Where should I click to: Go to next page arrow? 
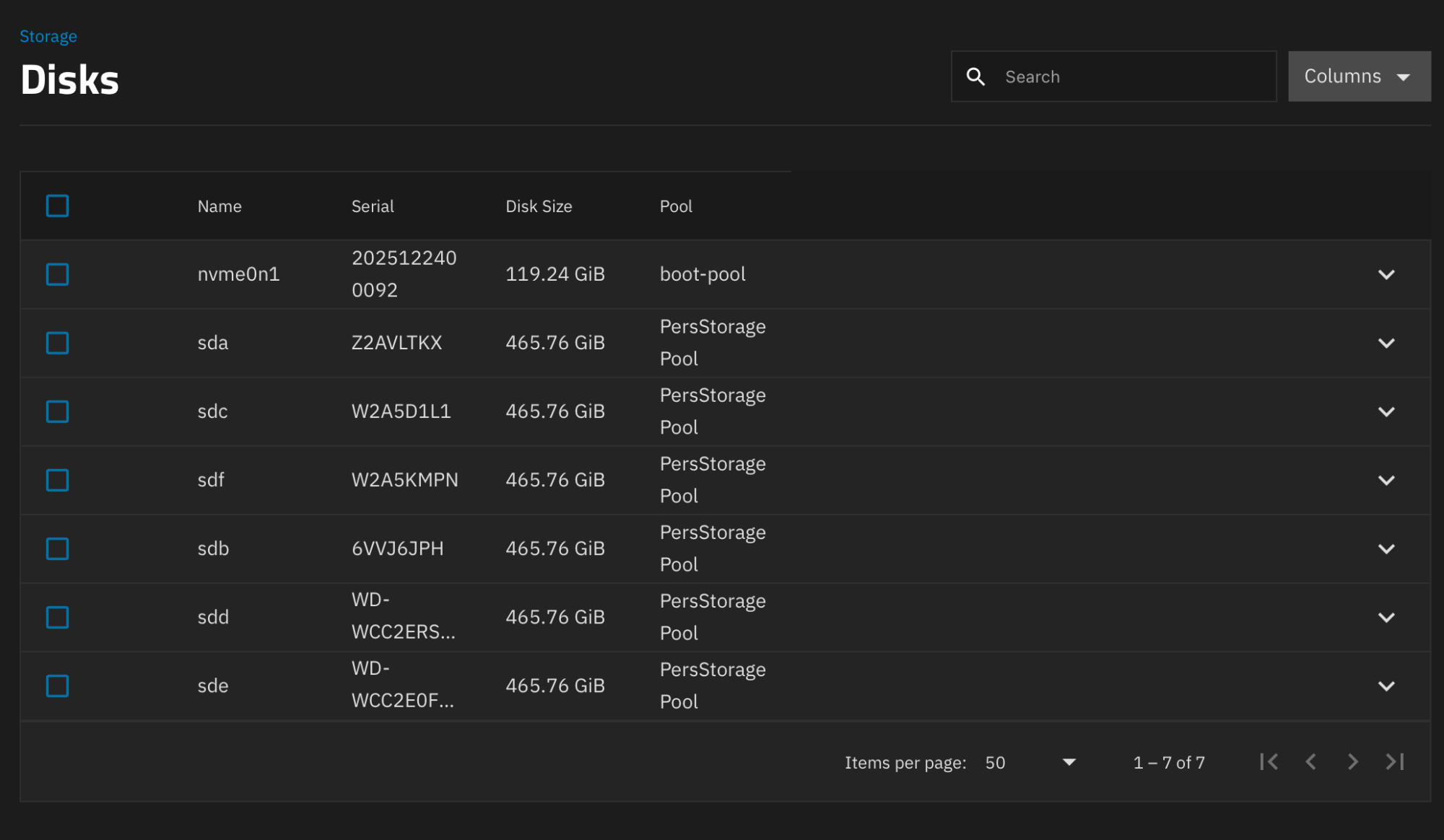click(1352, 762)
